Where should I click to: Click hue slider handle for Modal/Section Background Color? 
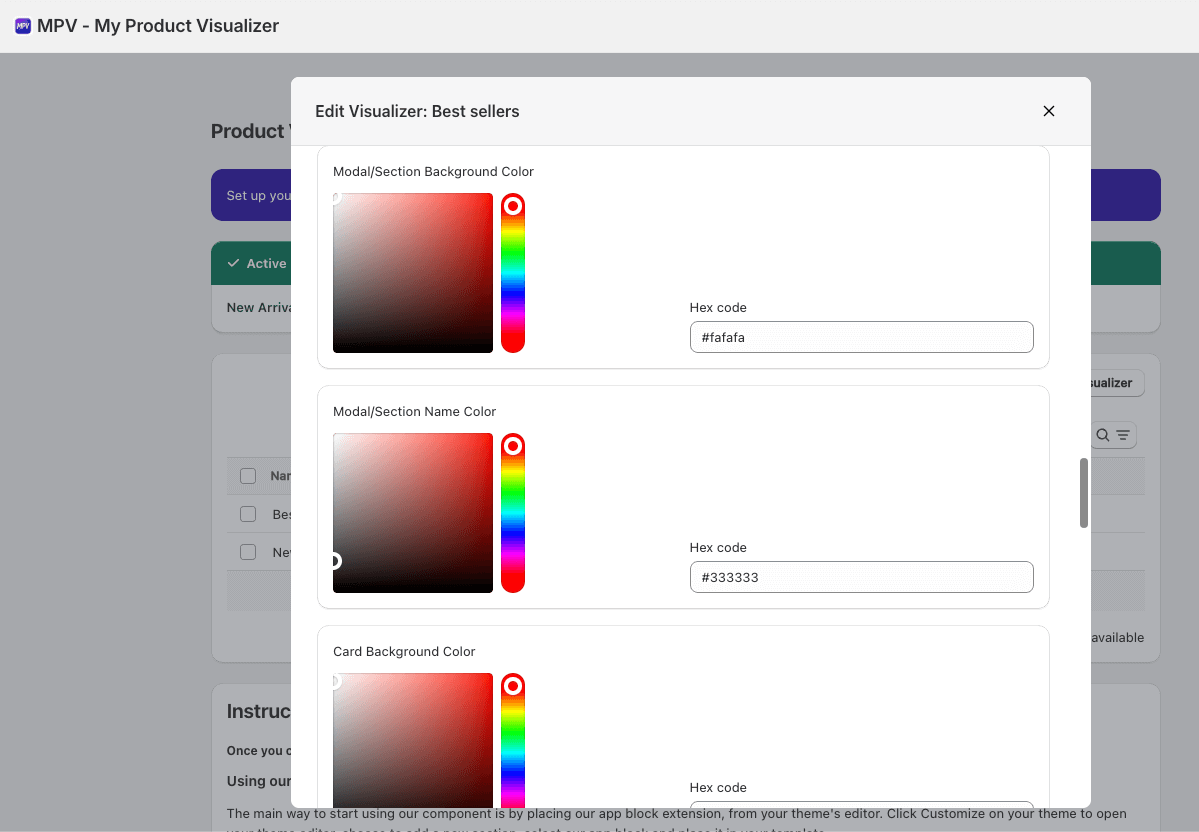[513, 206]
